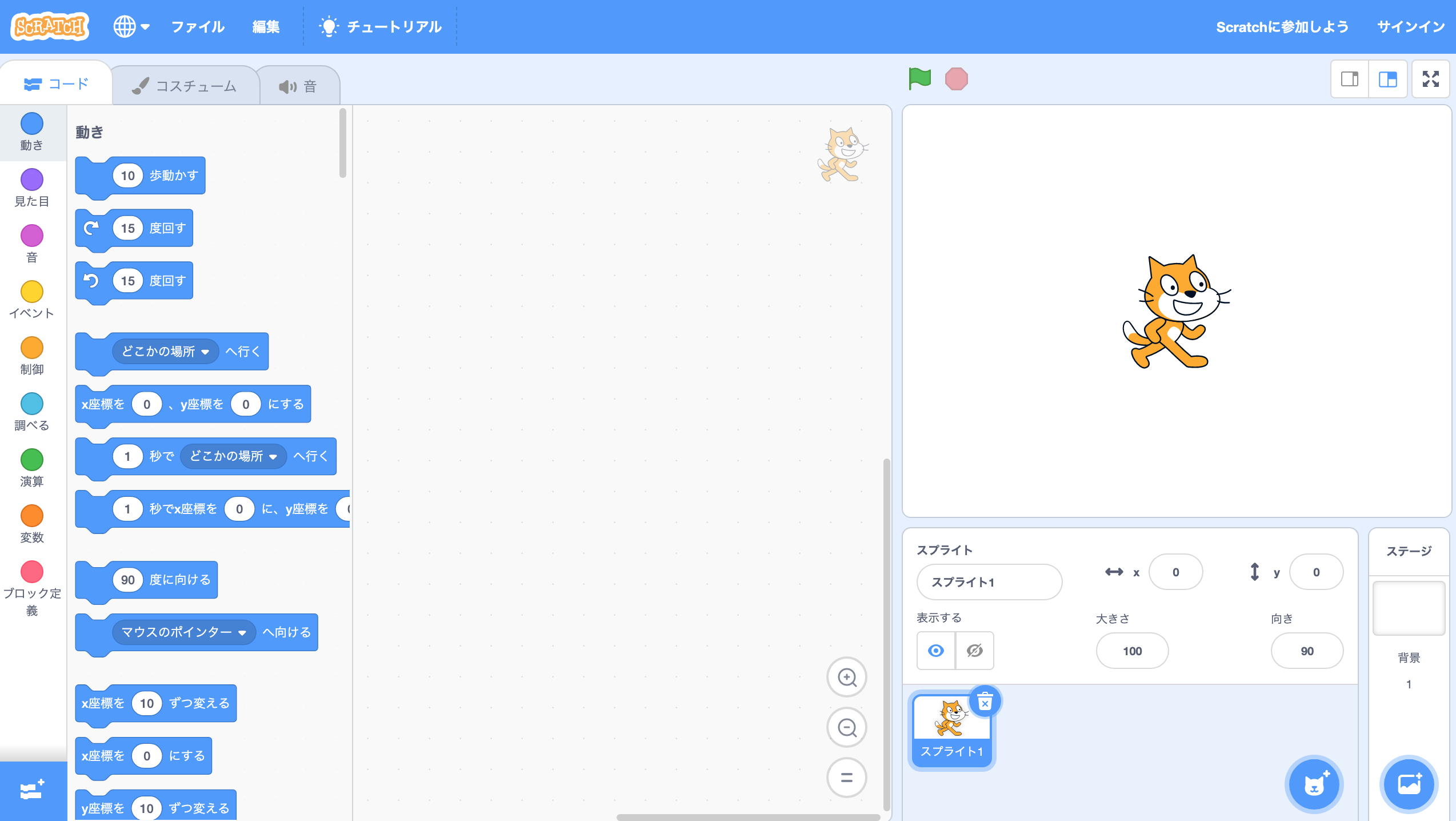
Task: Click the sprite x position field
Action: 1176,572
